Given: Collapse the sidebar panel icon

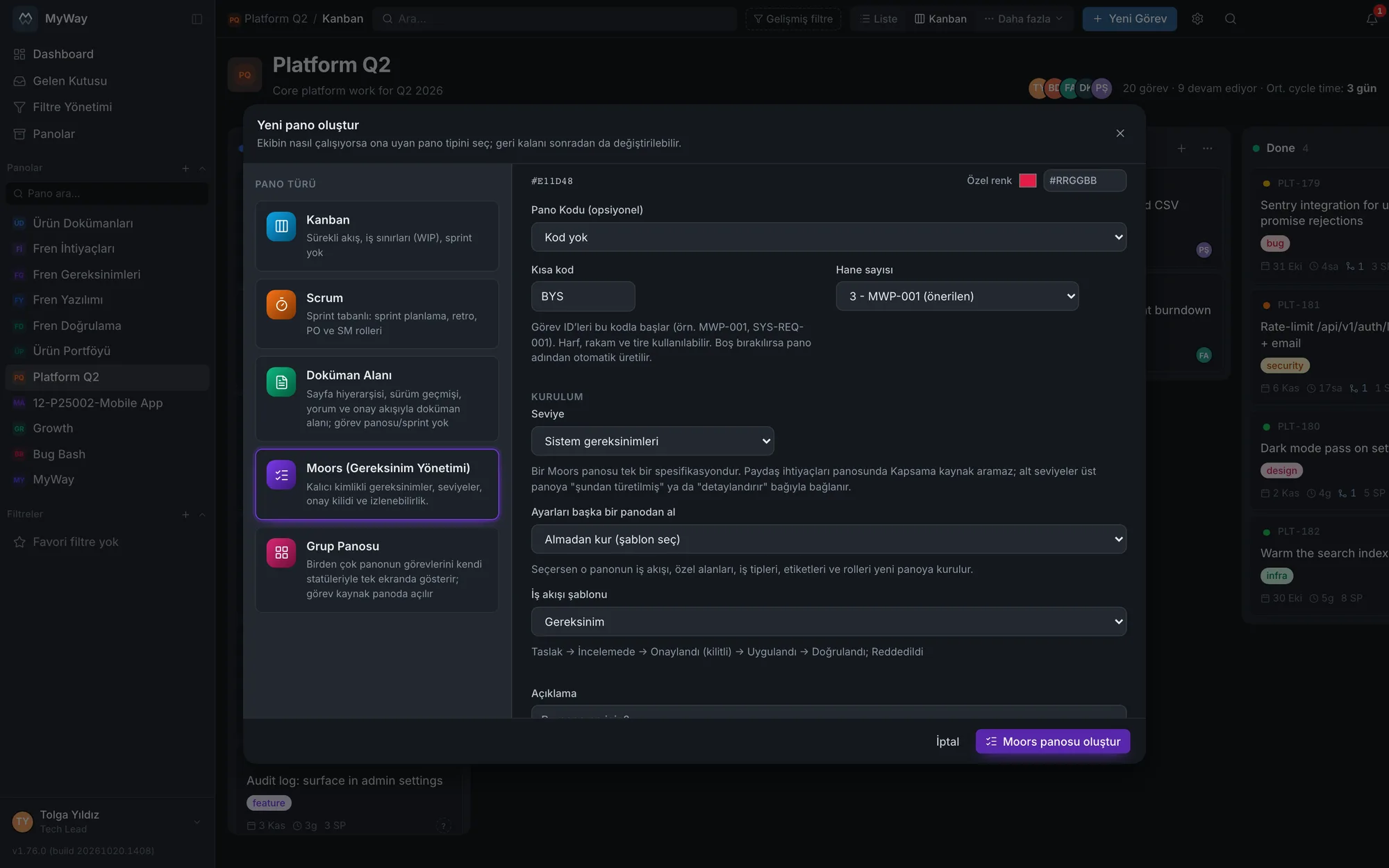Looking at the screenshot, I should point(197,19).
